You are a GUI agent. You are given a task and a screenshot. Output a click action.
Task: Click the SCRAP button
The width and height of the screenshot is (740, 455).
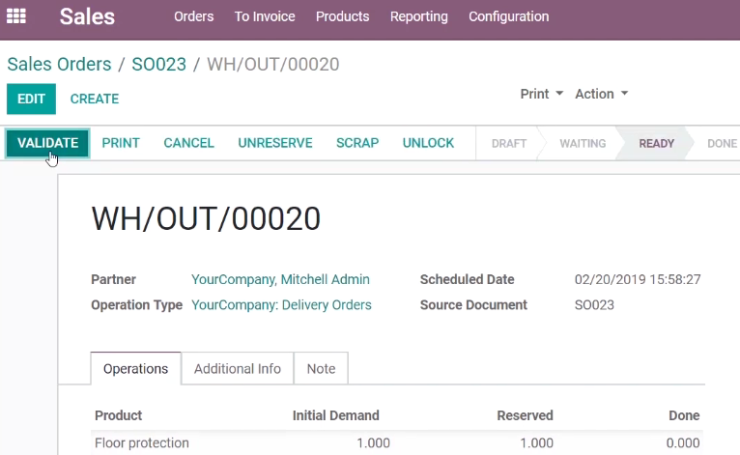[357, 143]
